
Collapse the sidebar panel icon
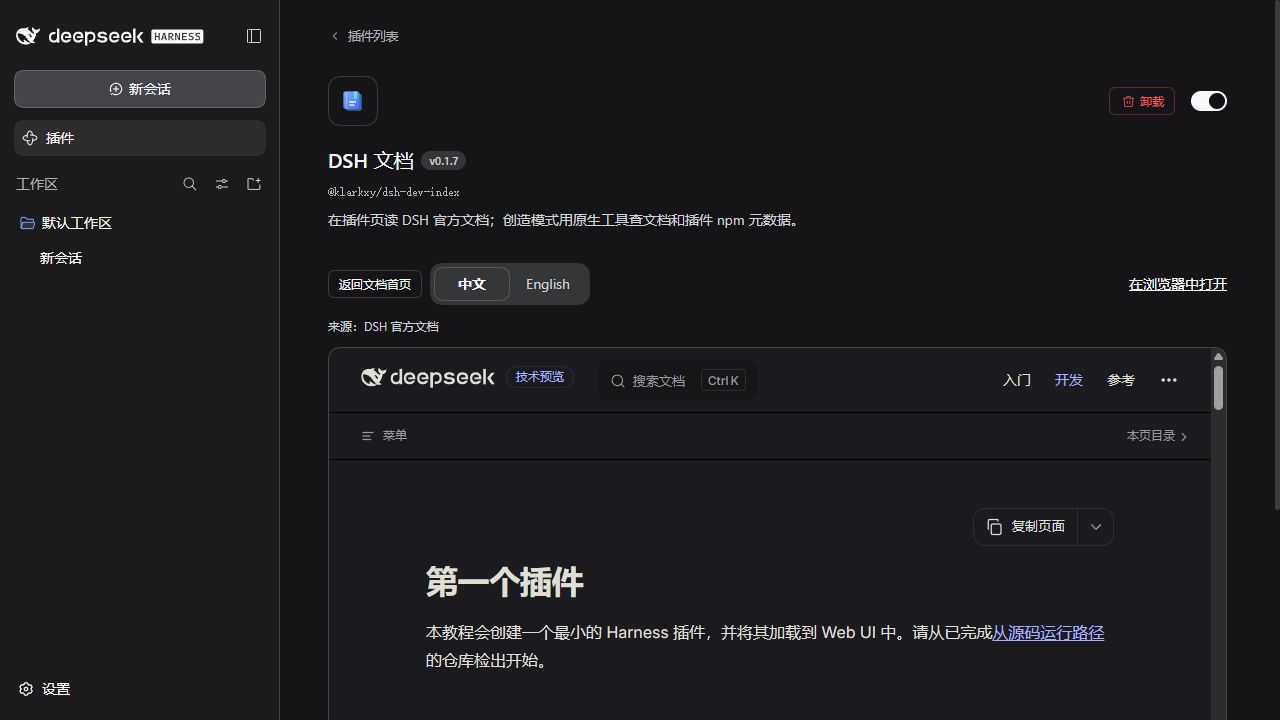[254, 36]
